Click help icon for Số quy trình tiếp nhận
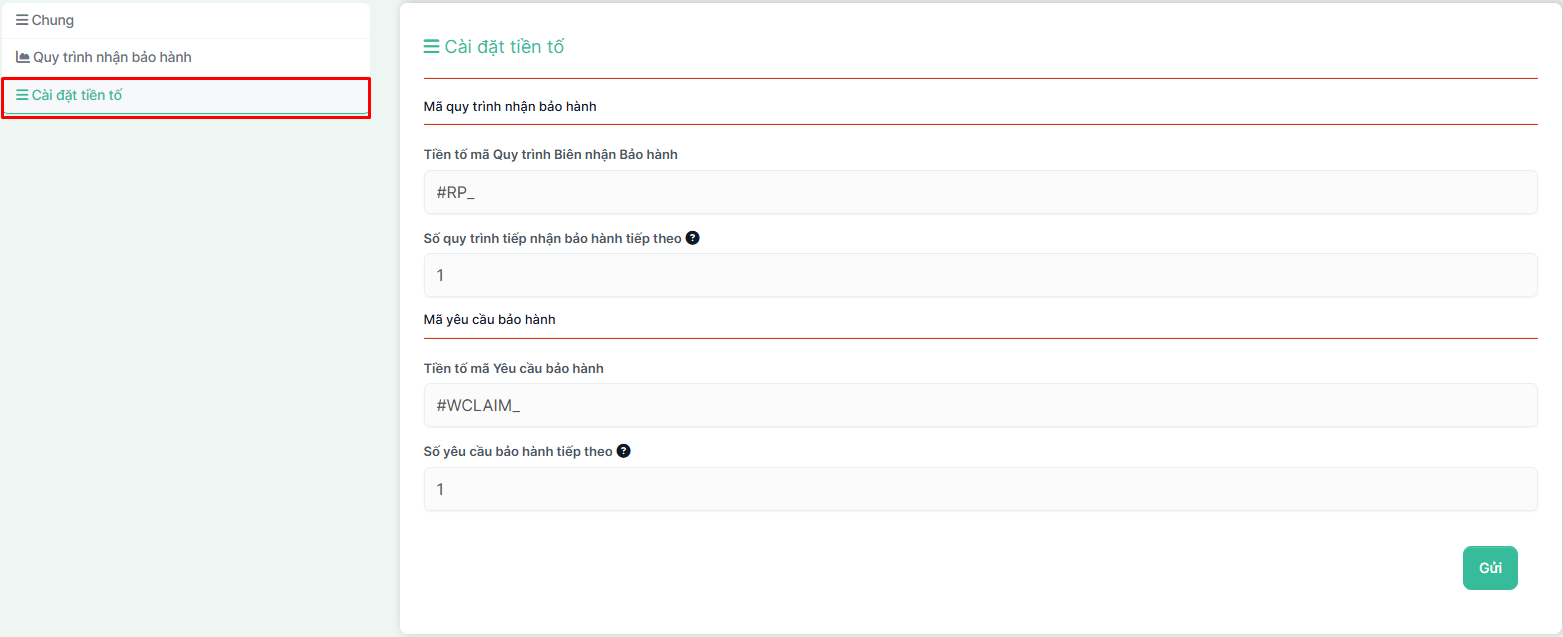Viewport: 1563px width, 637px height. tap(692, 238)
